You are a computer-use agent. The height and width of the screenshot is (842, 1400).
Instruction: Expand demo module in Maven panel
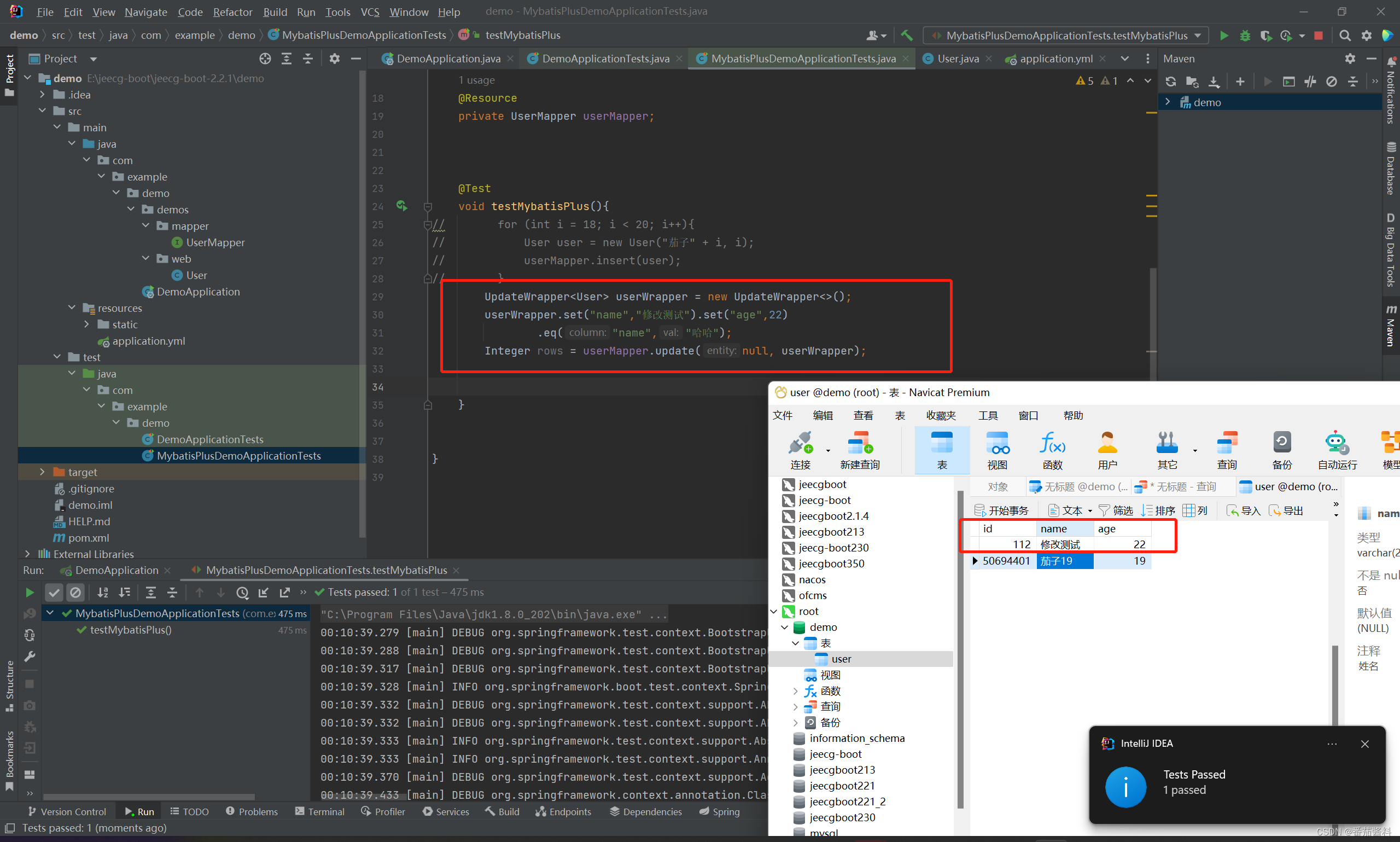tap(1168, 102)
